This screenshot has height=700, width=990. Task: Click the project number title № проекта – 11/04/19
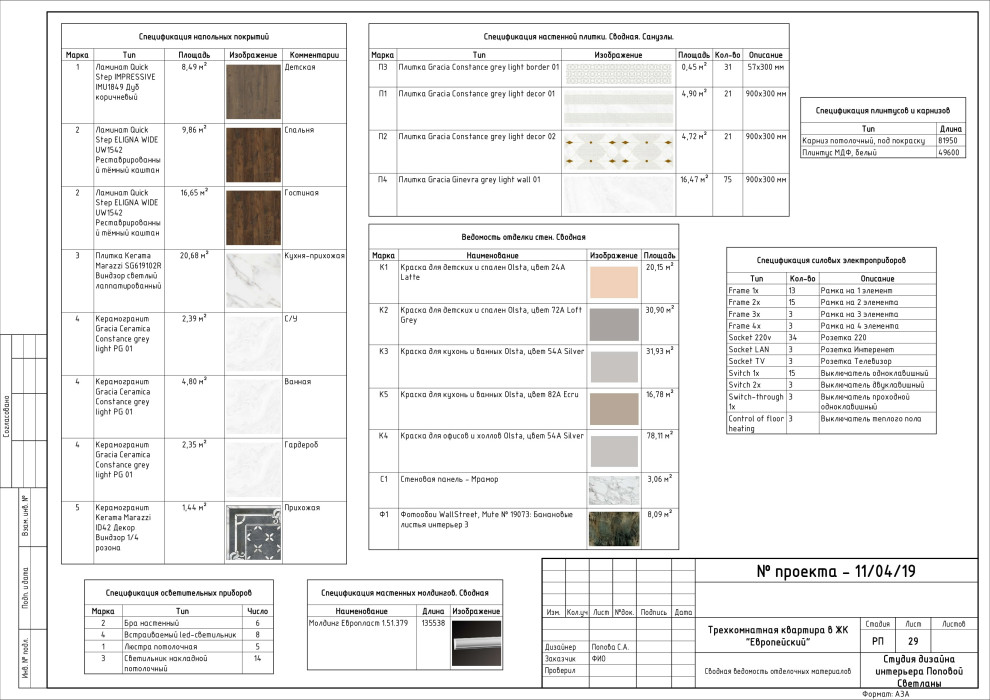point(835,572)
